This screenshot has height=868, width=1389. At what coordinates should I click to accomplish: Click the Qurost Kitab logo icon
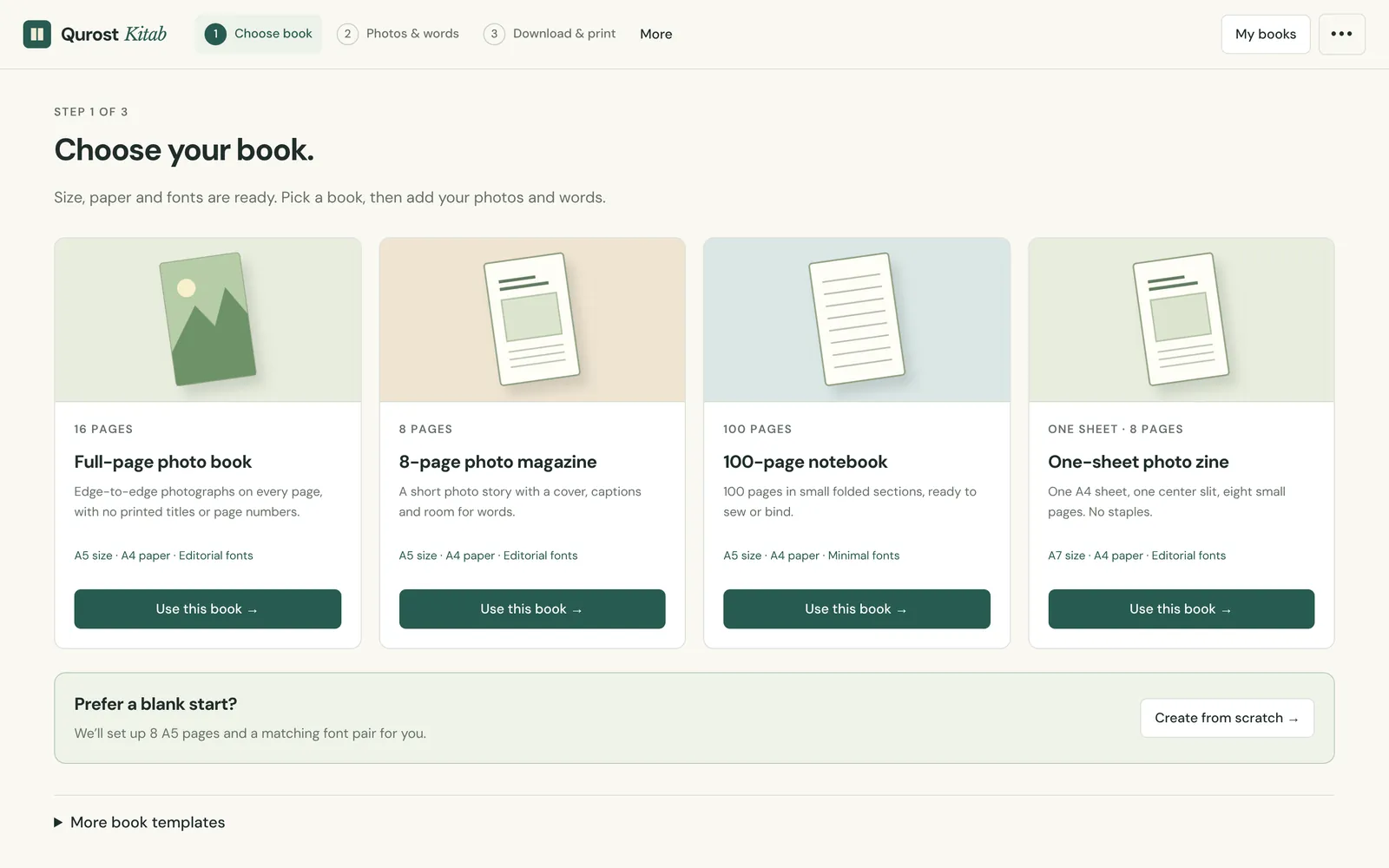click(x=36, y=34)
